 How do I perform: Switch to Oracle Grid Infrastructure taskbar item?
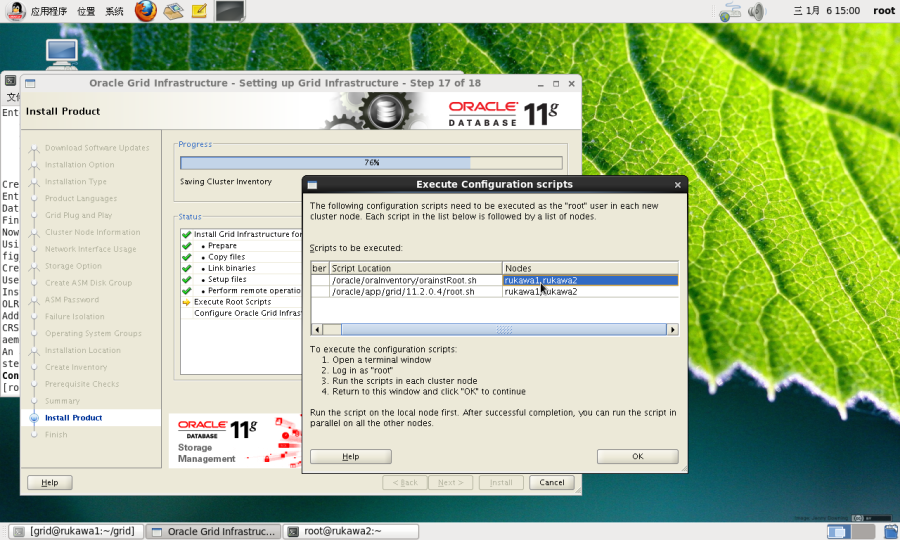pos(214,531)
